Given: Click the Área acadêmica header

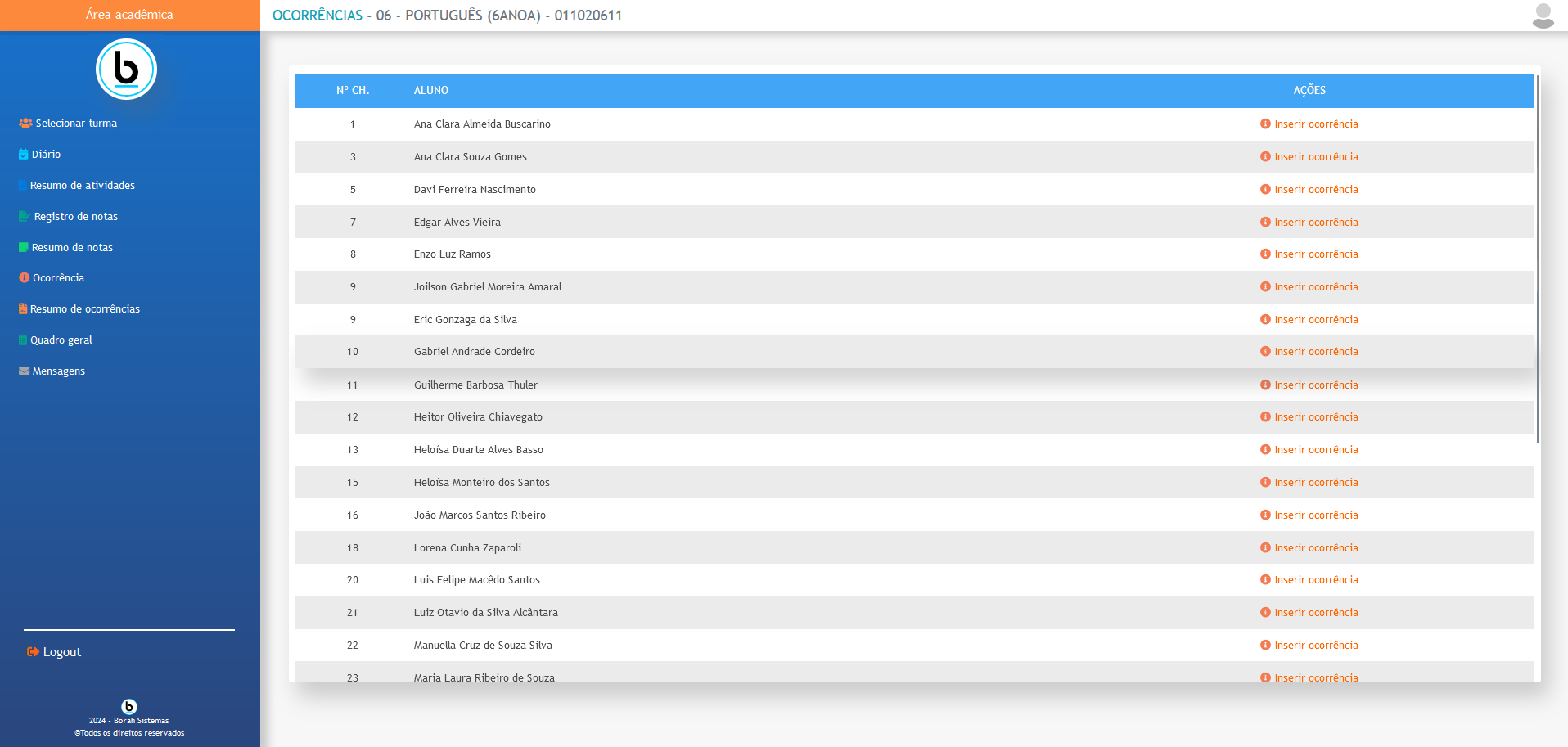Looking at the screenshot, I should tap(129, 15).
